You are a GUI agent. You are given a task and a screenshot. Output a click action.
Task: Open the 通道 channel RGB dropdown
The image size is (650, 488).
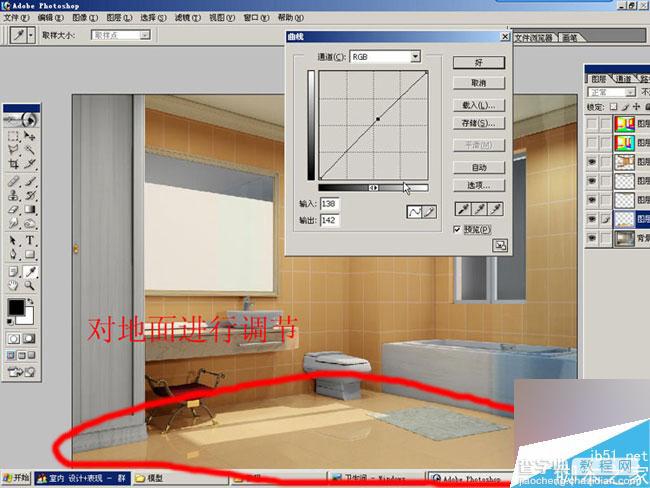coord(415,57)
